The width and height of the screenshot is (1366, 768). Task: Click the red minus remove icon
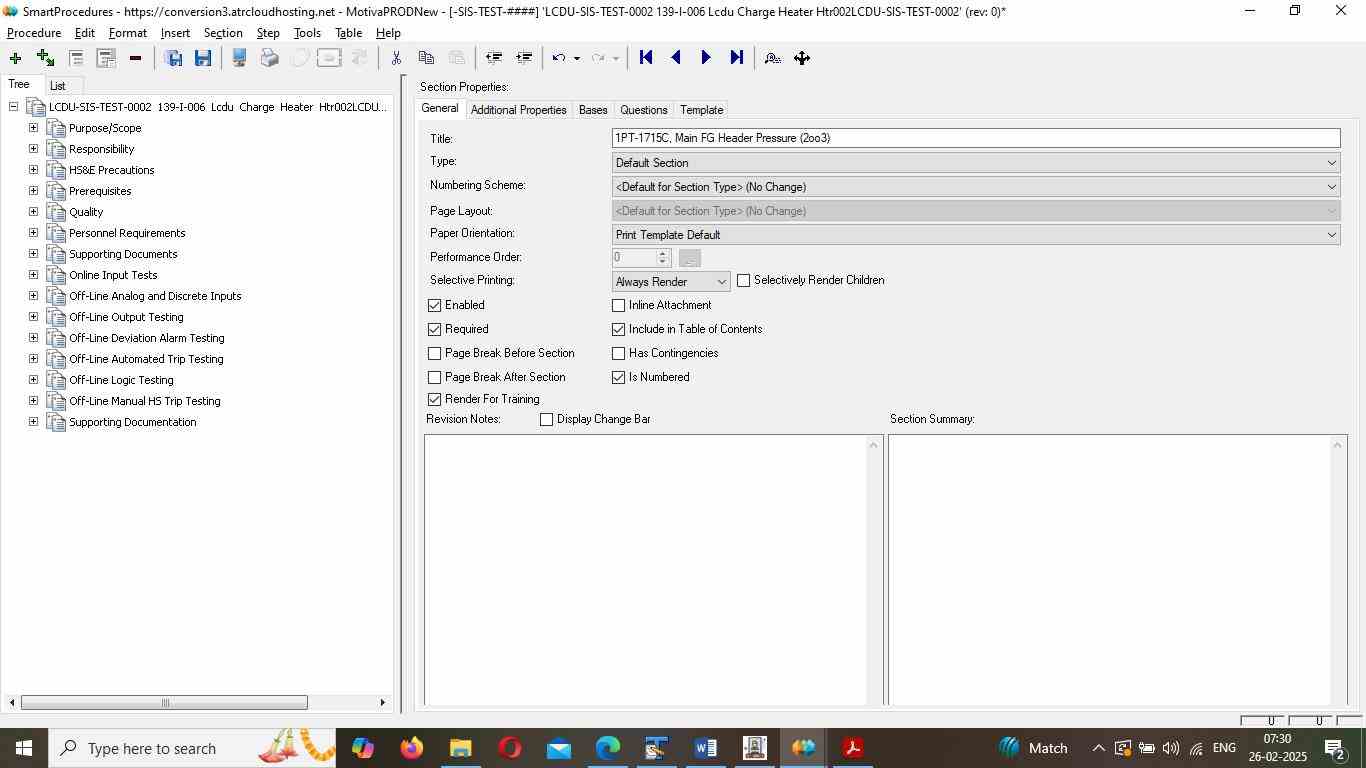pos(135,58)
